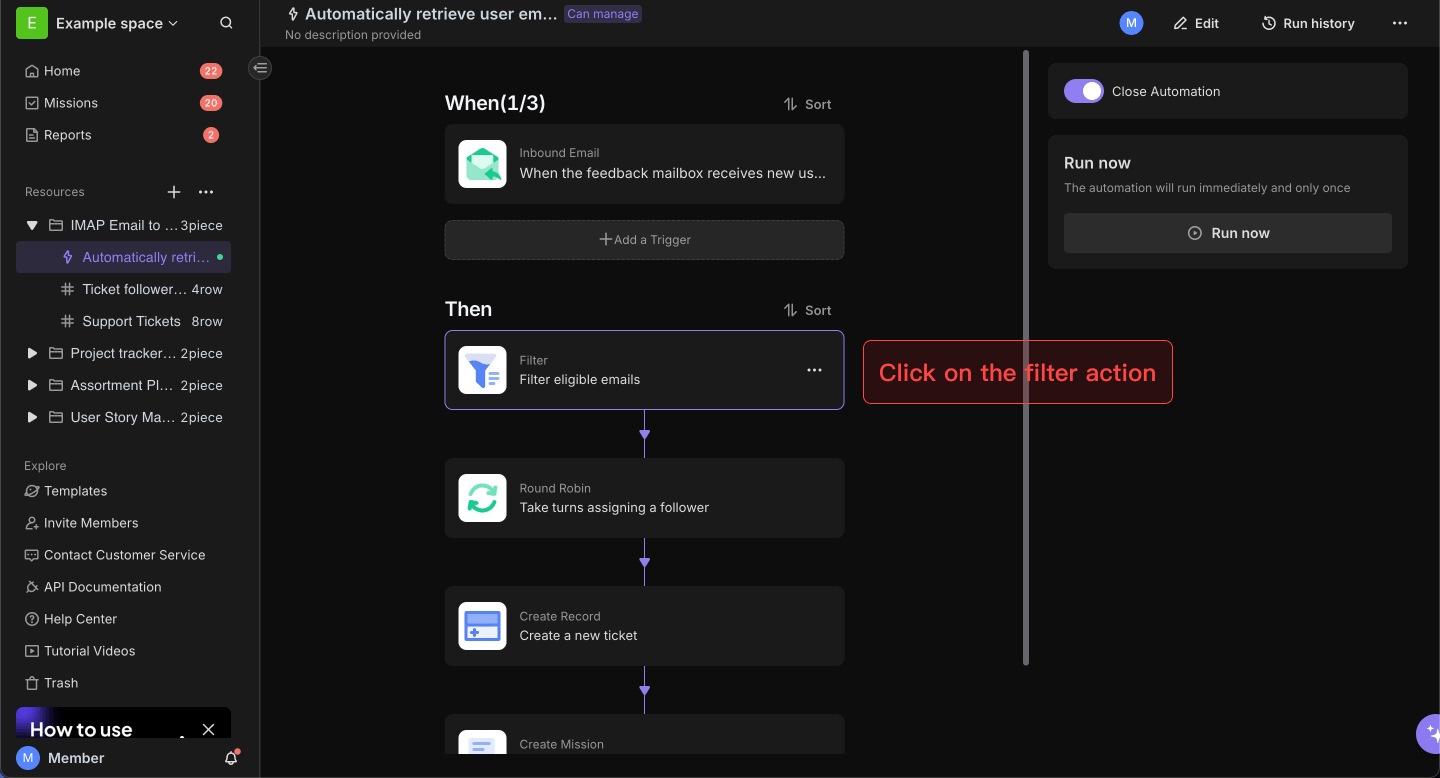Click the green E workspace avatar
Screen dimensions: 1440x778
[32, 23]
